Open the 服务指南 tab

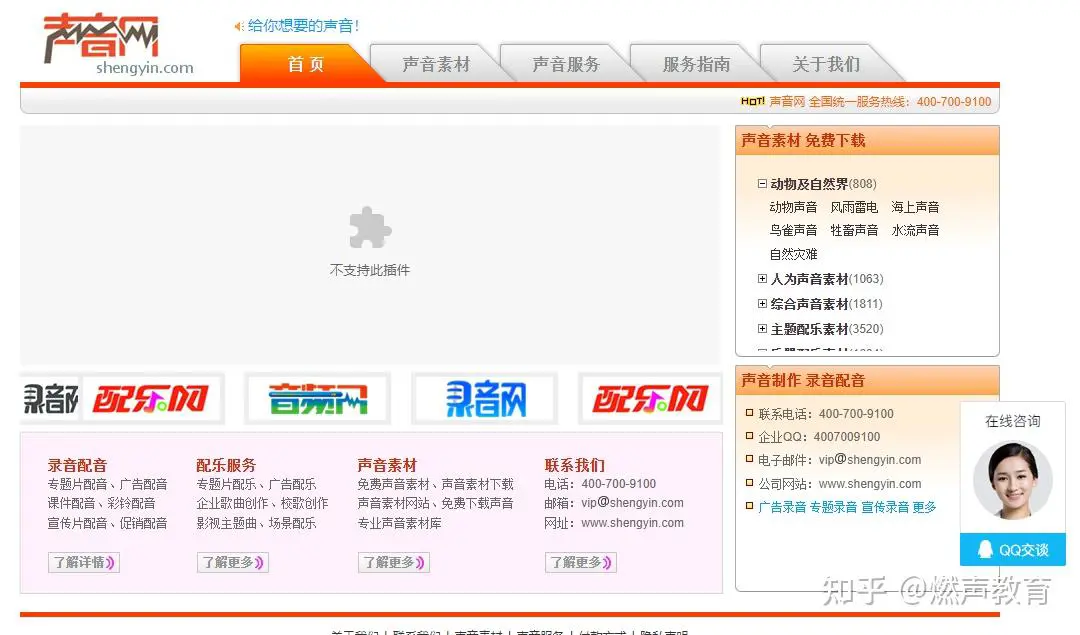696,64
